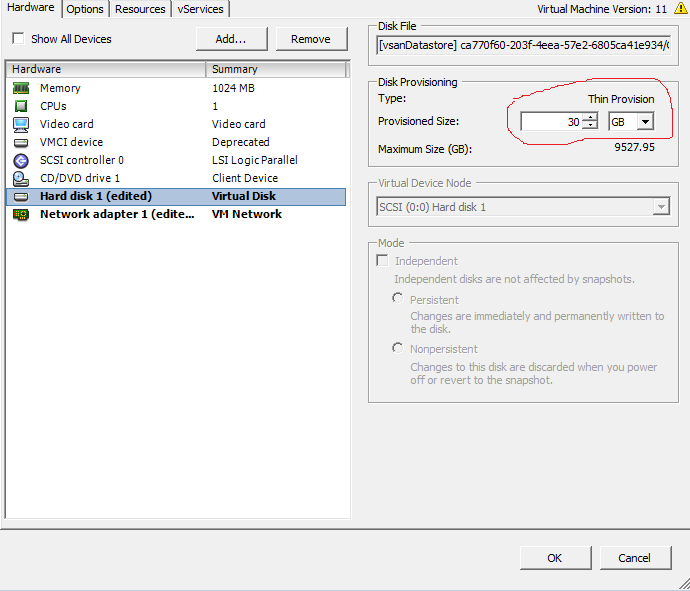Viewport: 690px width, 591px height.
Task: Switch to the Options tab
Action: point(85,9)
